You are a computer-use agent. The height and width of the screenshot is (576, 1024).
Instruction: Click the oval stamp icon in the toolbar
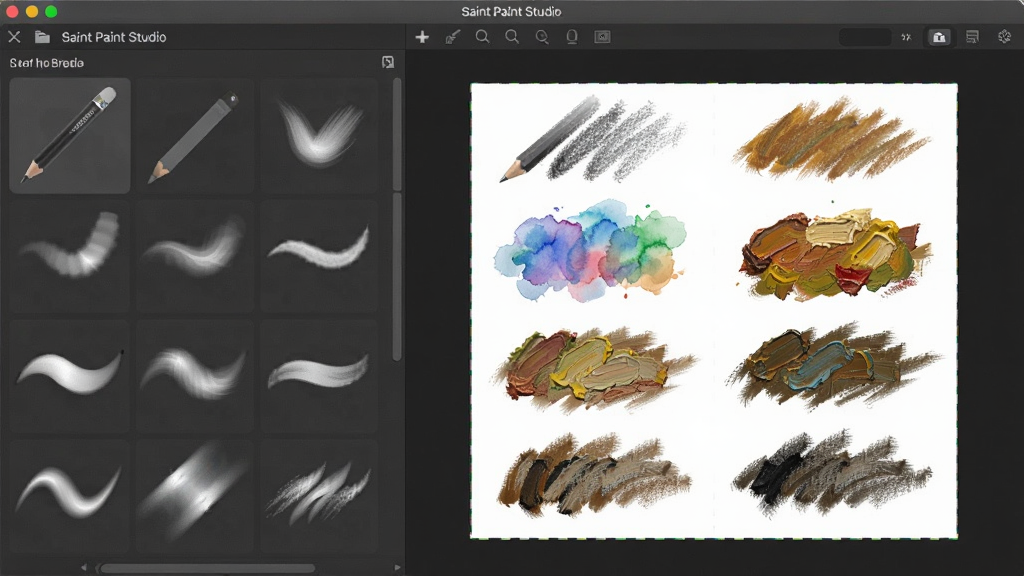coord(572,37)
